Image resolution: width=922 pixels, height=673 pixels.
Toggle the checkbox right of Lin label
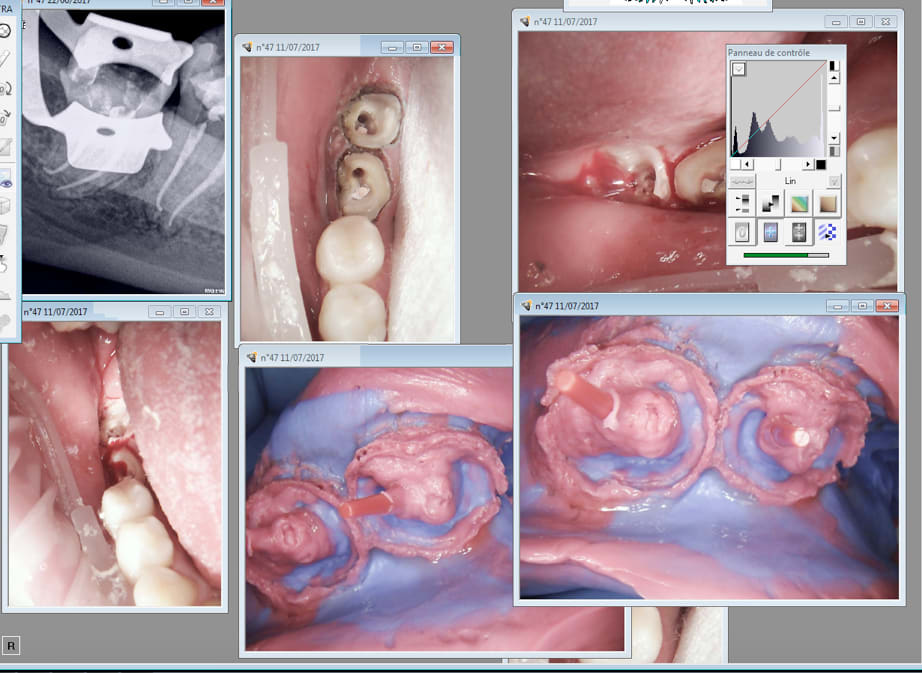pos(834,181)
